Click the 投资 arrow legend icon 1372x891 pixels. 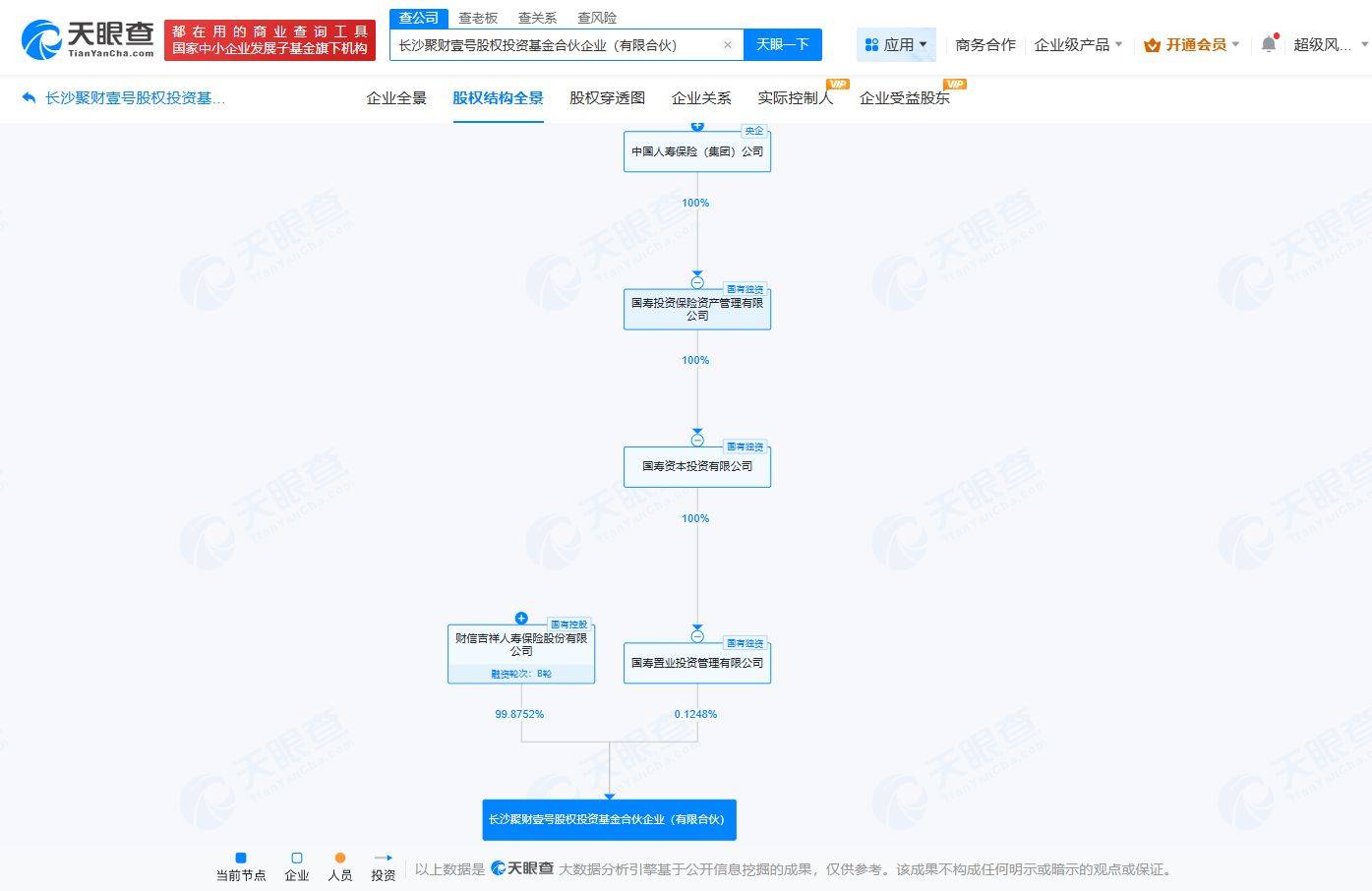click(384, 858)
